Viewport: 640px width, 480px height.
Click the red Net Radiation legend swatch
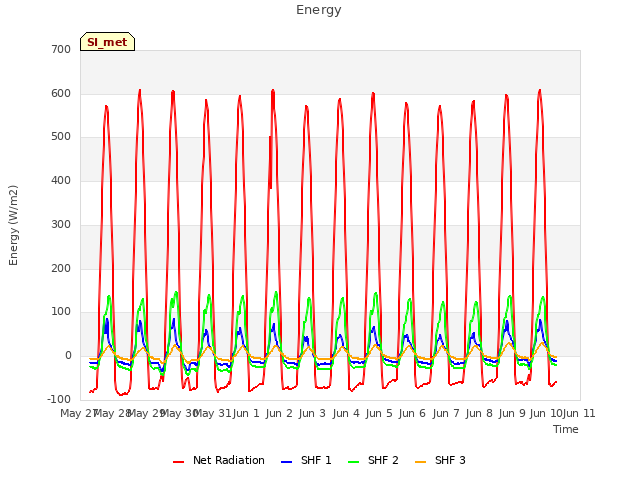tap(178, 462)
